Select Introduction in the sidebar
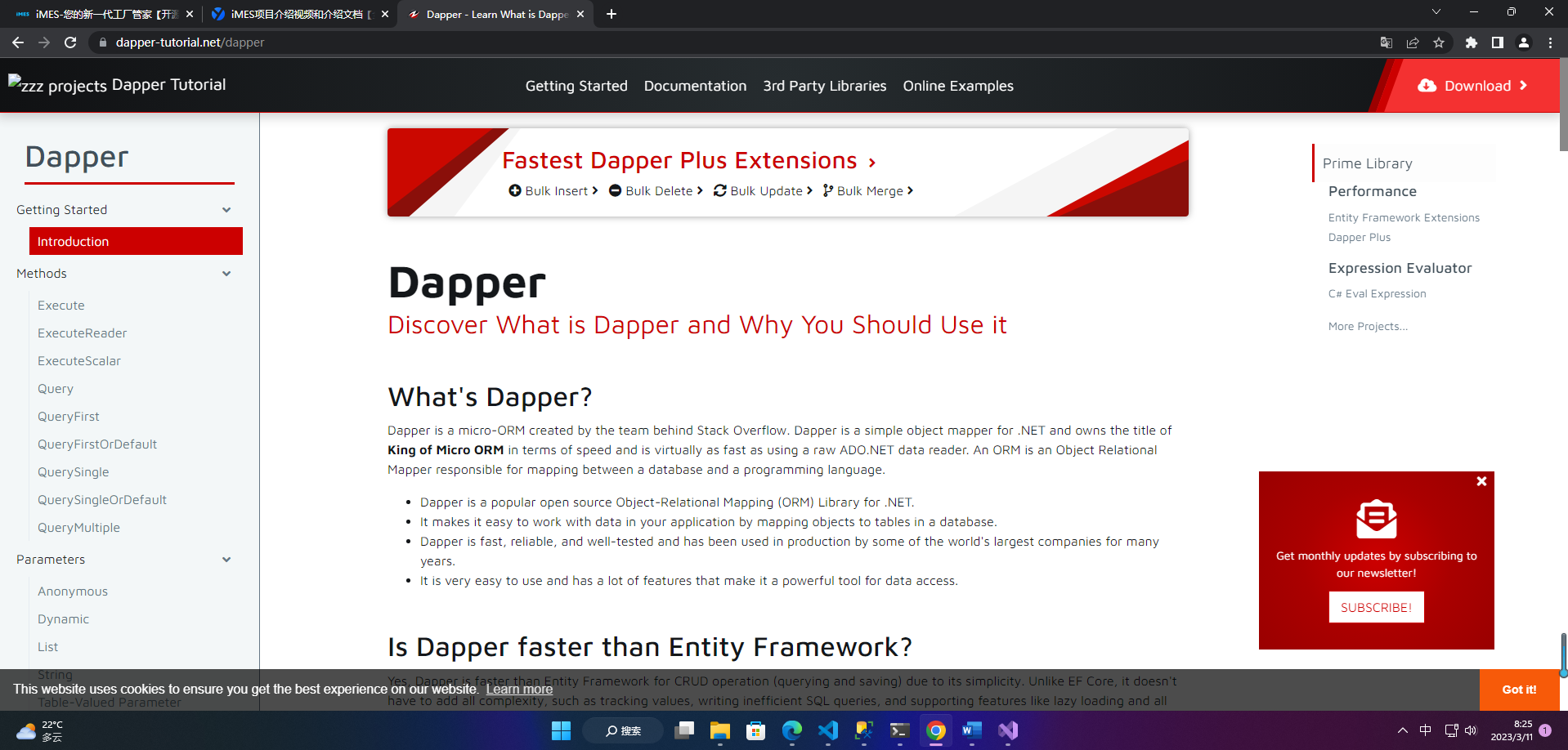1568x750 pixels. pyautogui.click(x=136, y=241)
